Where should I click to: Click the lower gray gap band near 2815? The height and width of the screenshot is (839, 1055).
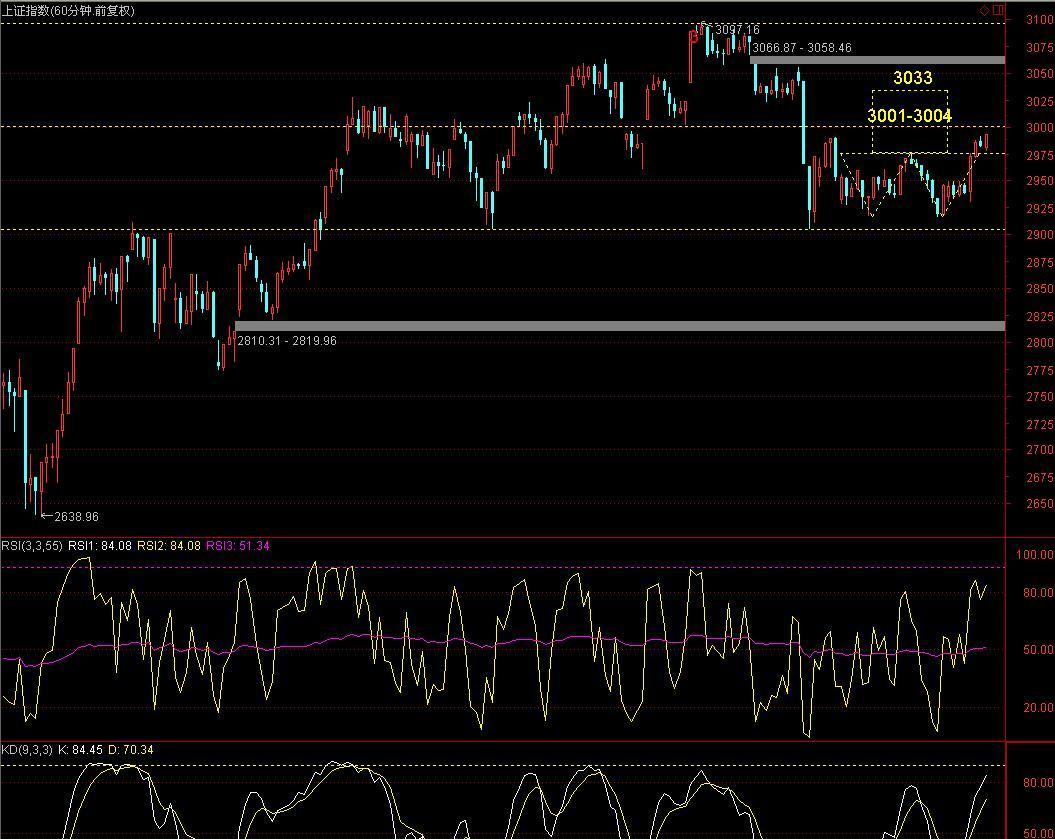620,326
